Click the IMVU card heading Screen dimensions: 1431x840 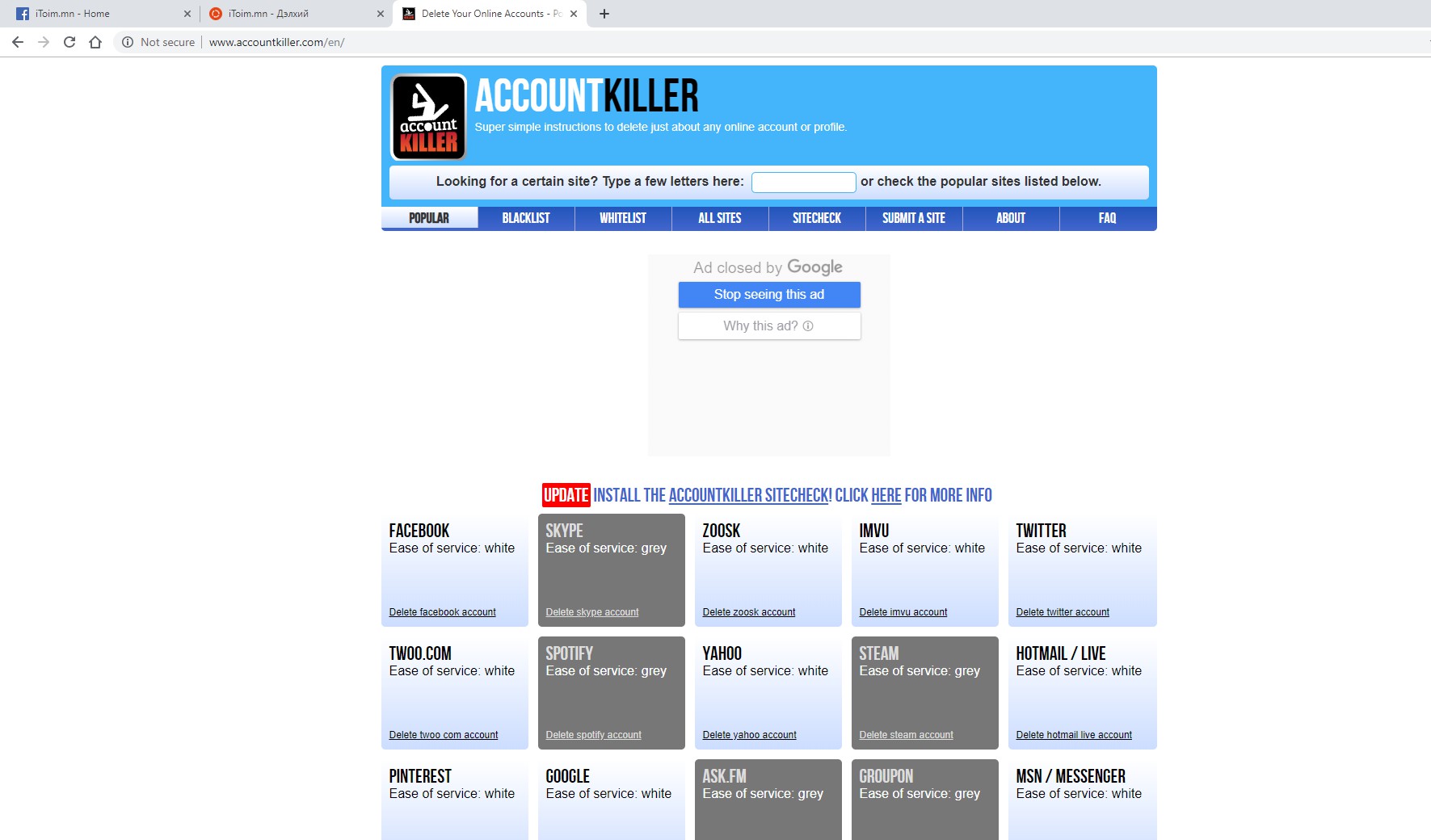(x=873, y=531)
